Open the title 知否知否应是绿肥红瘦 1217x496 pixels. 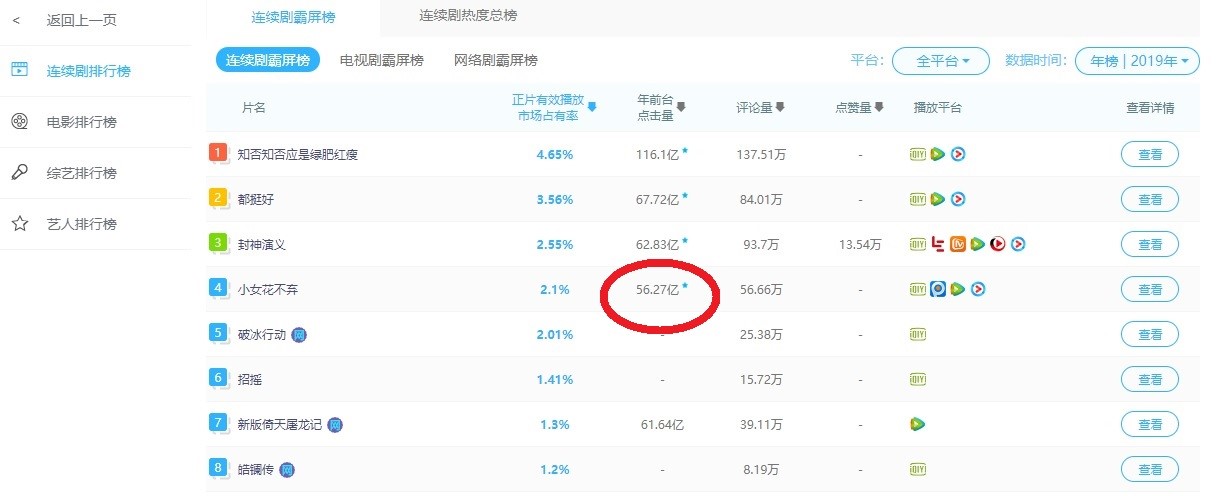(x=297, y=154)
